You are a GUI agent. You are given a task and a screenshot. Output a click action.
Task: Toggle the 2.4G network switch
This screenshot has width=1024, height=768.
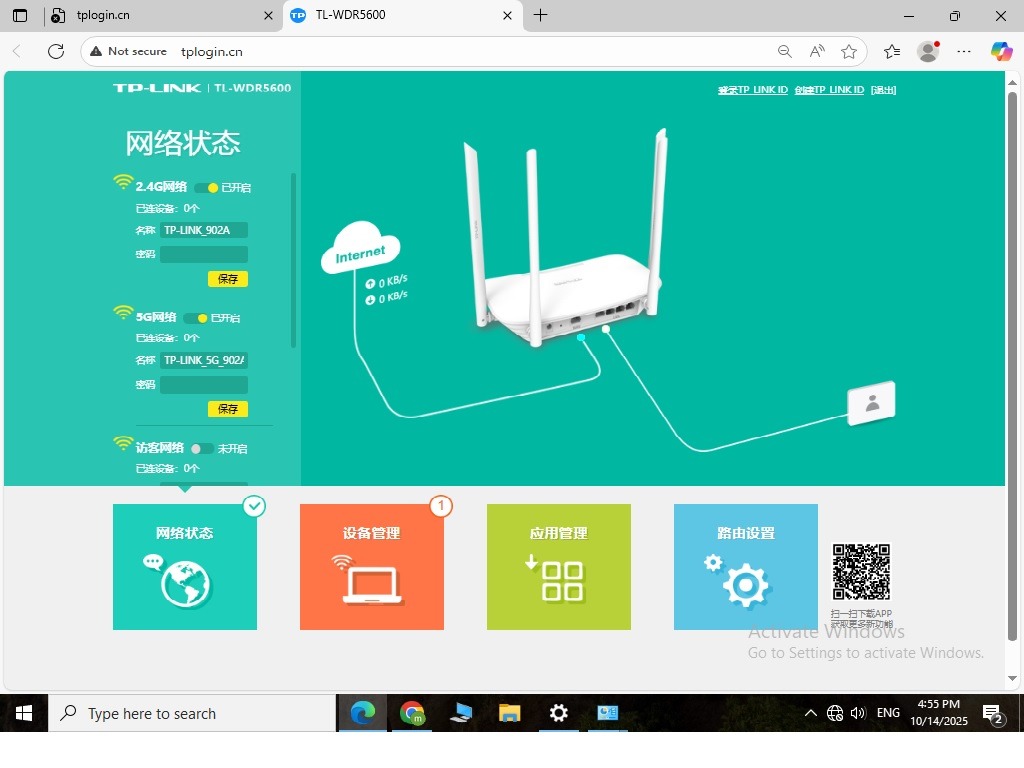point(207,188)
